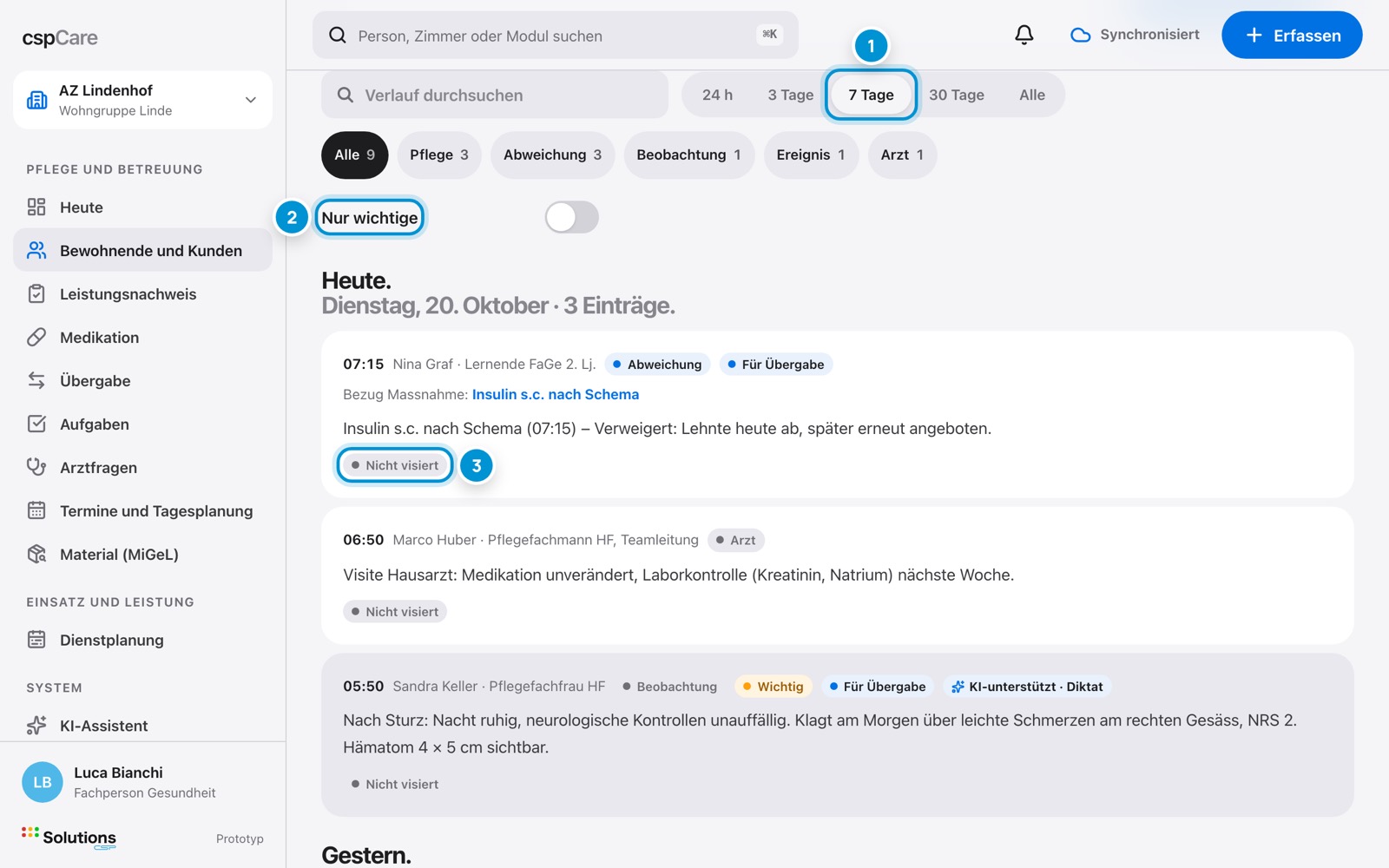This screenshot has height=868, width=1389.
Task: Expand the AZ Lindenhof facility chevron
Action: tap(251, 100)
